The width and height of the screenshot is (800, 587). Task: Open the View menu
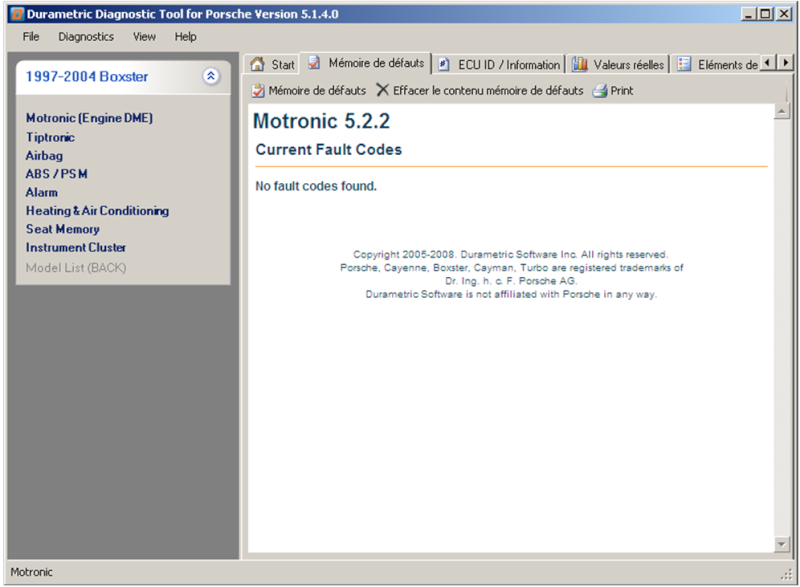click(x=144, y=37)
